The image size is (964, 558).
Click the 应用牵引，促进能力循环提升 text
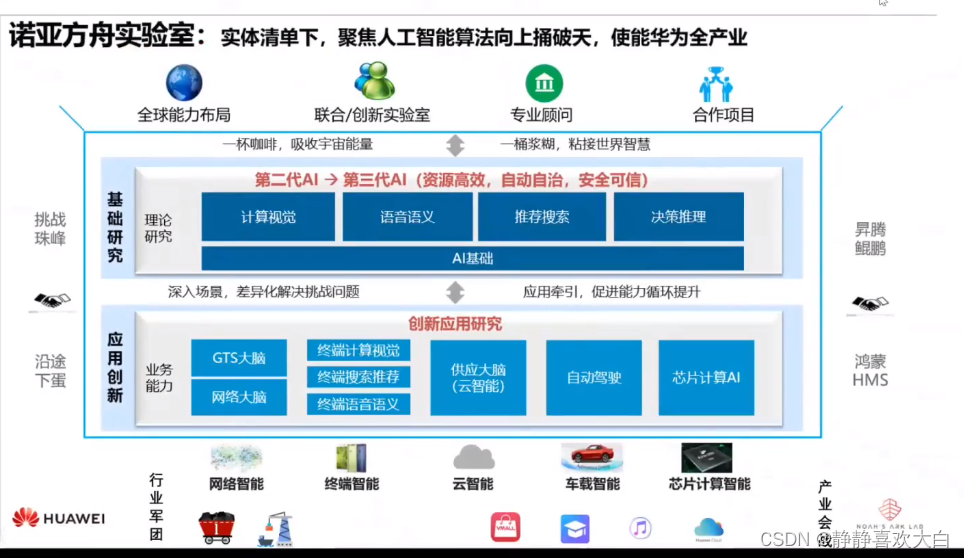pos(612,292)
